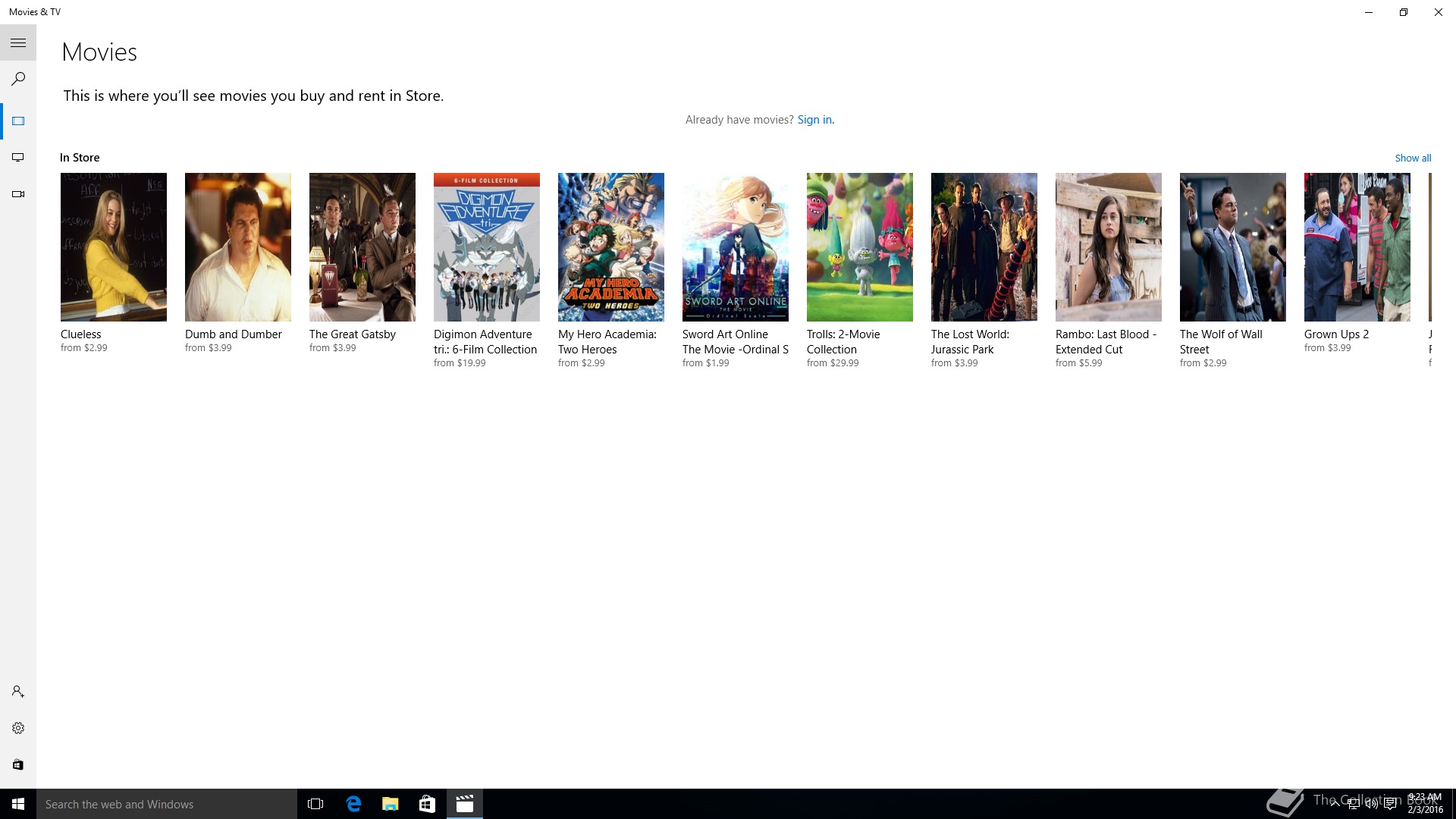Click the from $5.99 price
Viewport: 1456px width, 819px height.
(1079, 363)
